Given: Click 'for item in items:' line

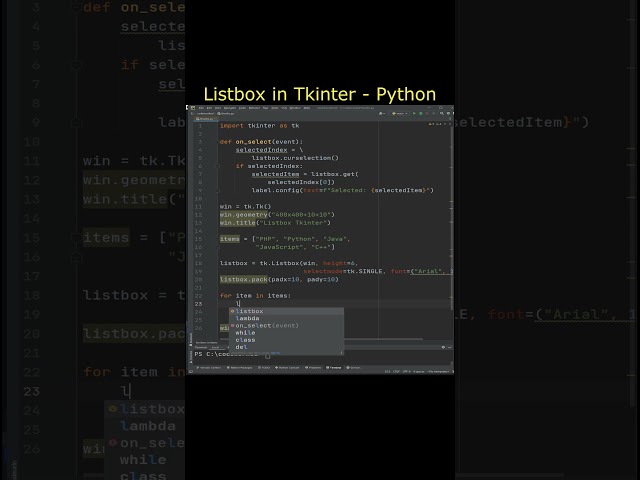Looking at the screenshot, I should (255, 296).
